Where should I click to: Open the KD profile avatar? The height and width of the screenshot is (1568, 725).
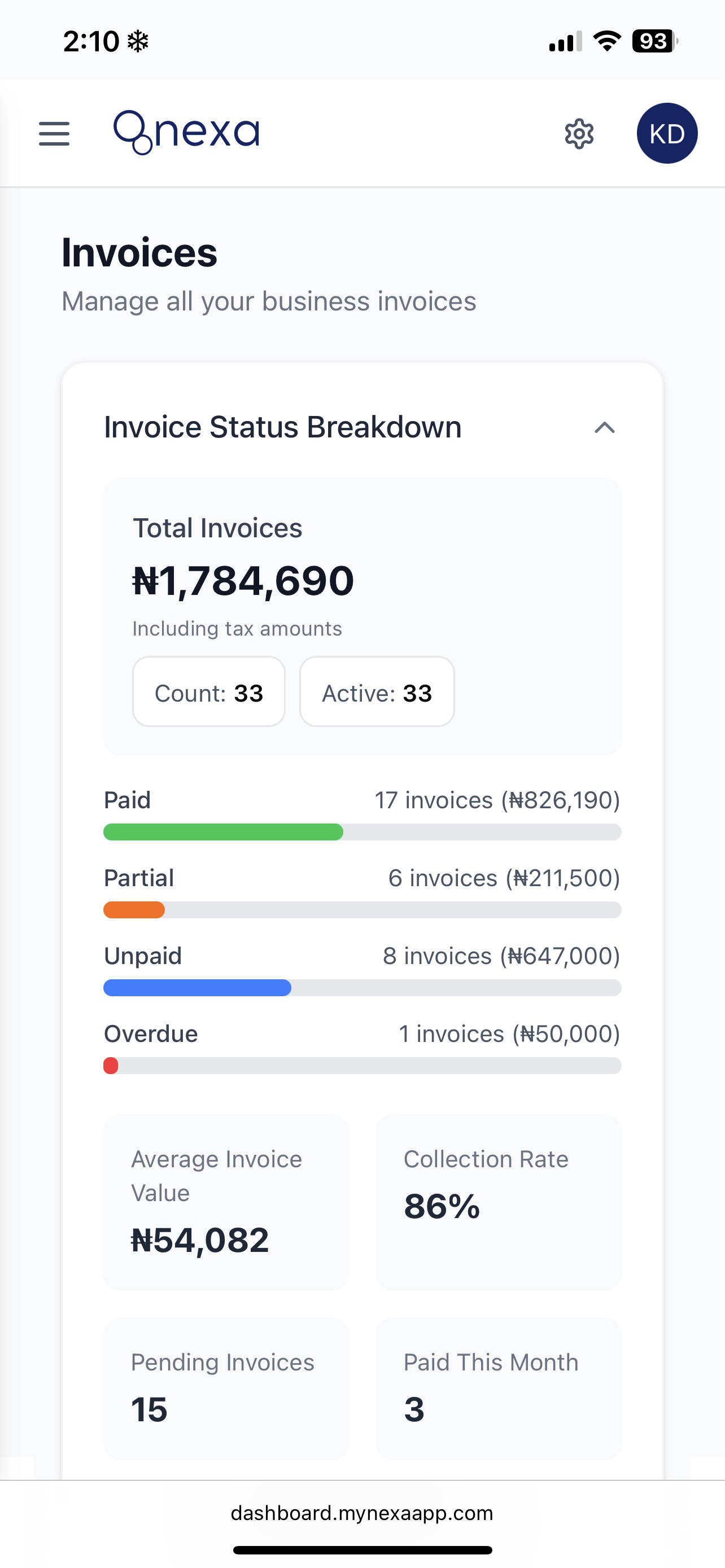667,133
